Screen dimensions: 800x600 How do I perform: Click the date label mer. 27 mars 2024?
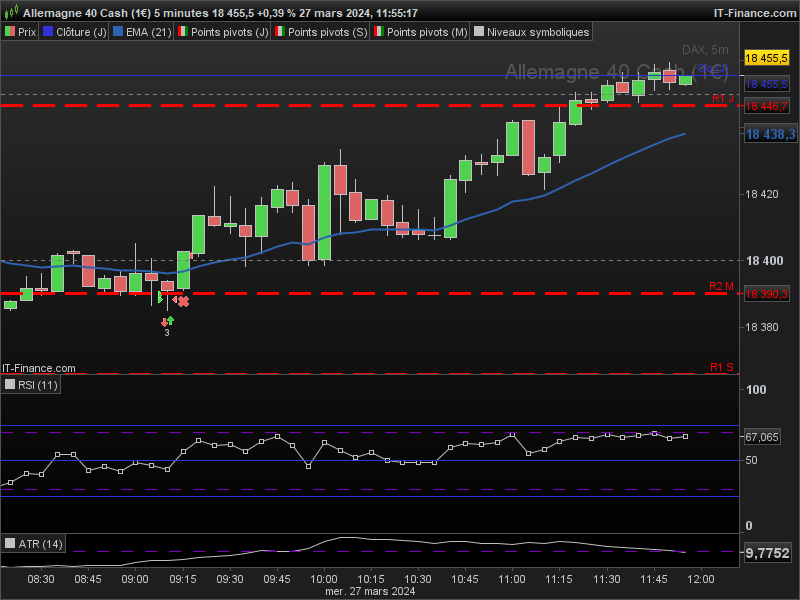click(x=370, y=591)
